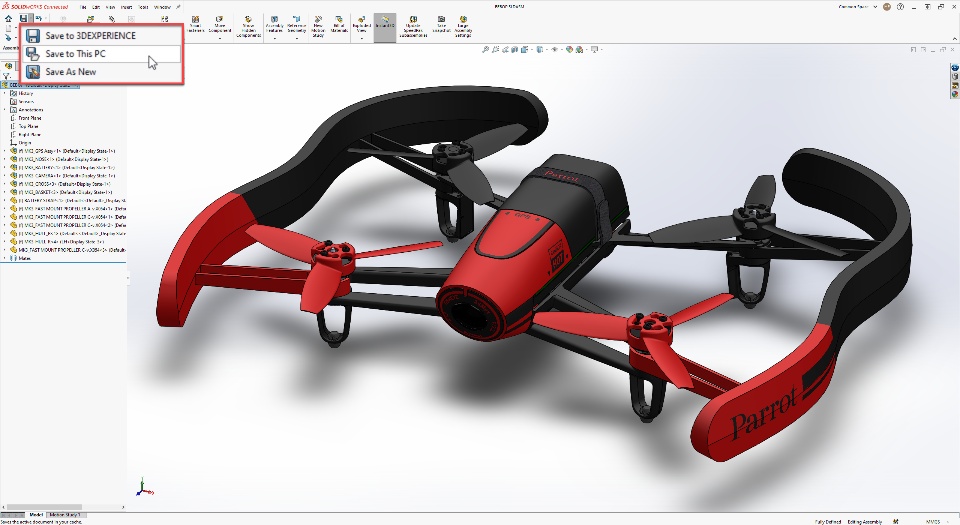This screenshot has width=960, height=525.
Task: Click the Reference Geometry tool
Action: [x=296, y=25]
